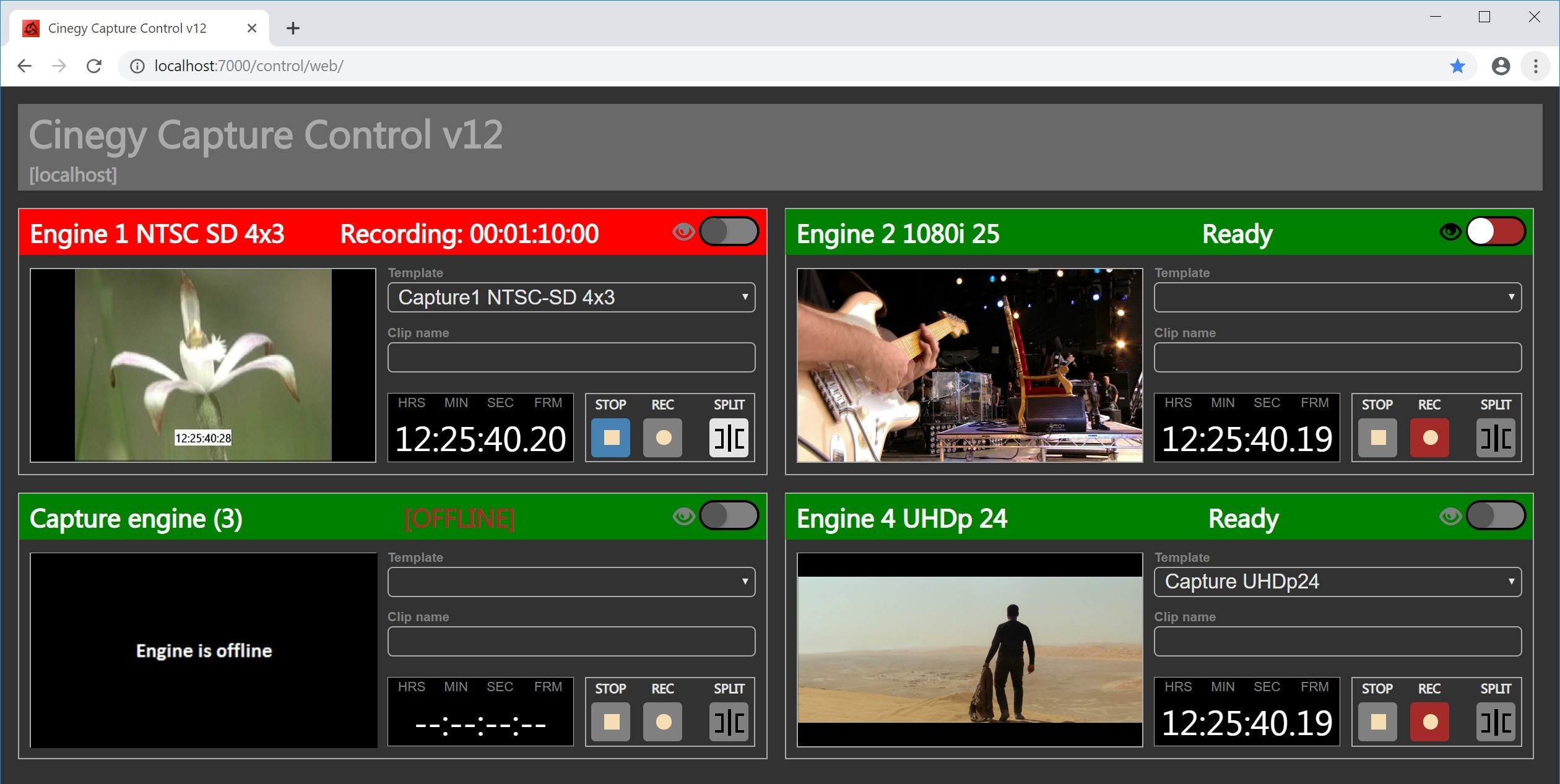Click Split icon for Engine 4 UHDp 24
This screenshot has height=784, width=1560.
[1496, 722]
